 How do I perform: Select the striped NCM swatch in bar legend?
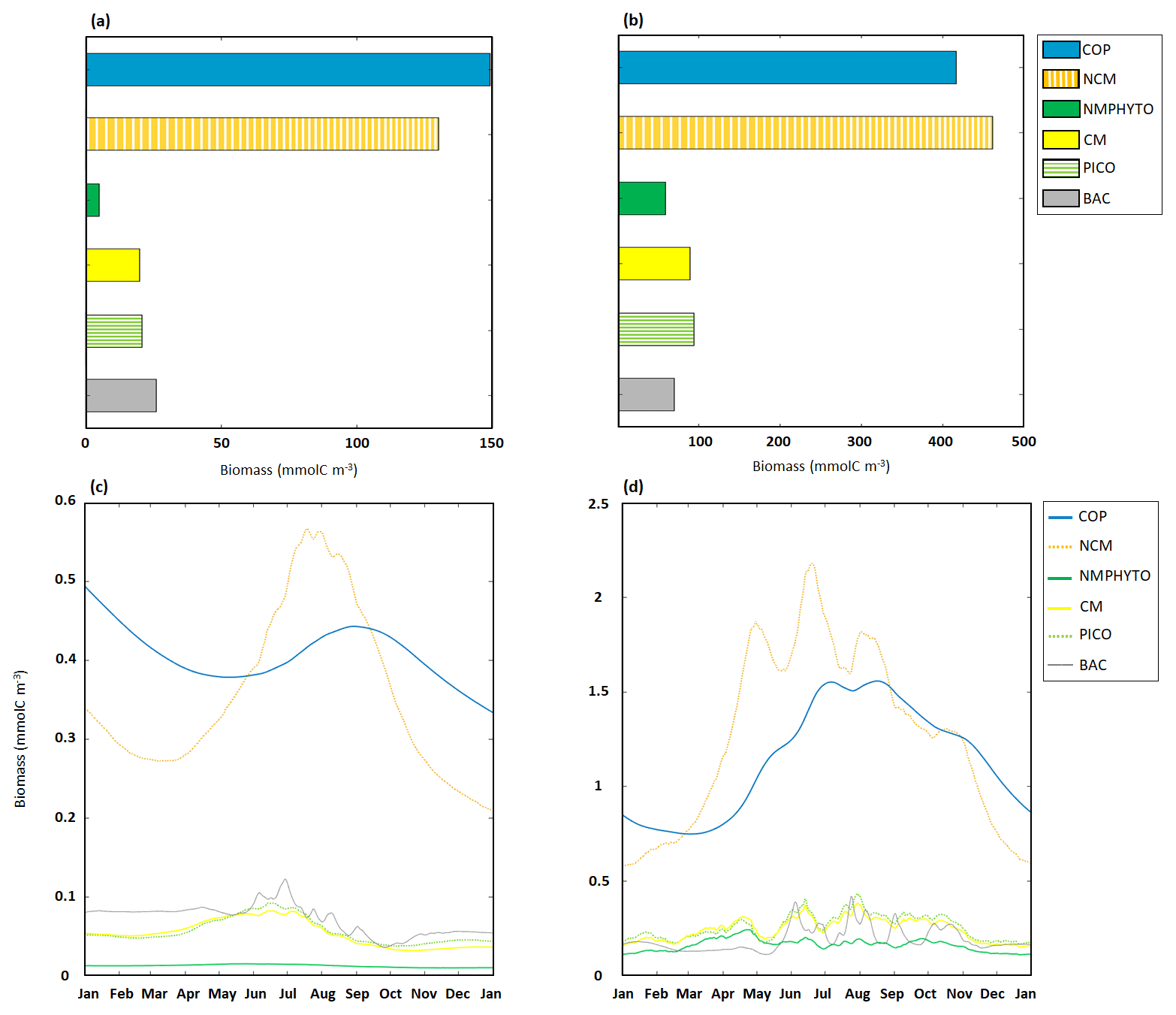point(1060,79)
